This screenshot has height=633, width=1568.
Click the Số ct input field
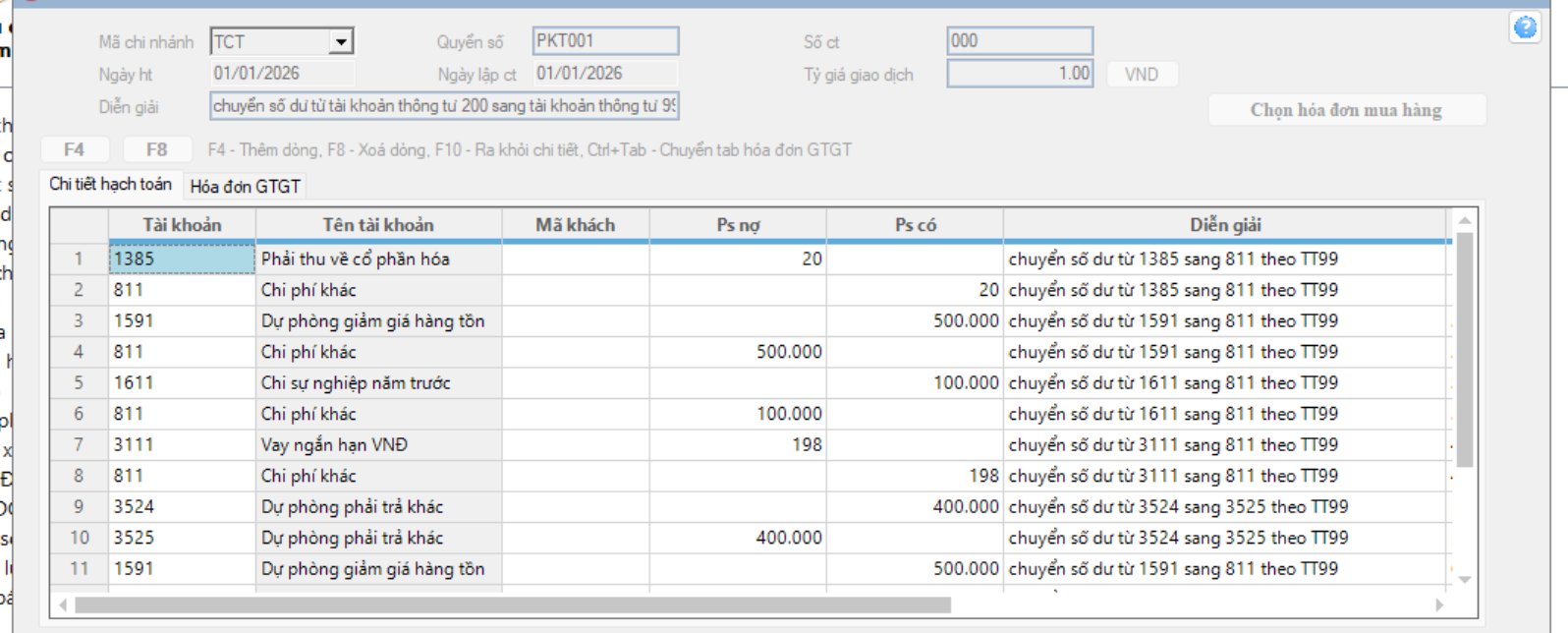pyautogui.click(x=1019, y=41)
